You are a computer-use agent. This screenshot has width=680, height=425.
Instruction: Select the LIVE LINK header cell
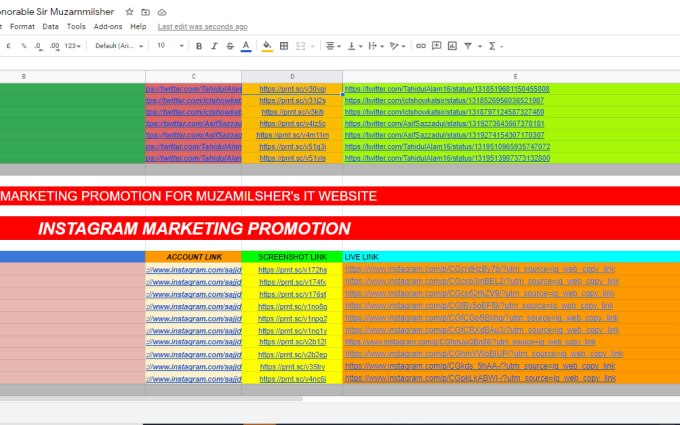(x=511, y=257)
